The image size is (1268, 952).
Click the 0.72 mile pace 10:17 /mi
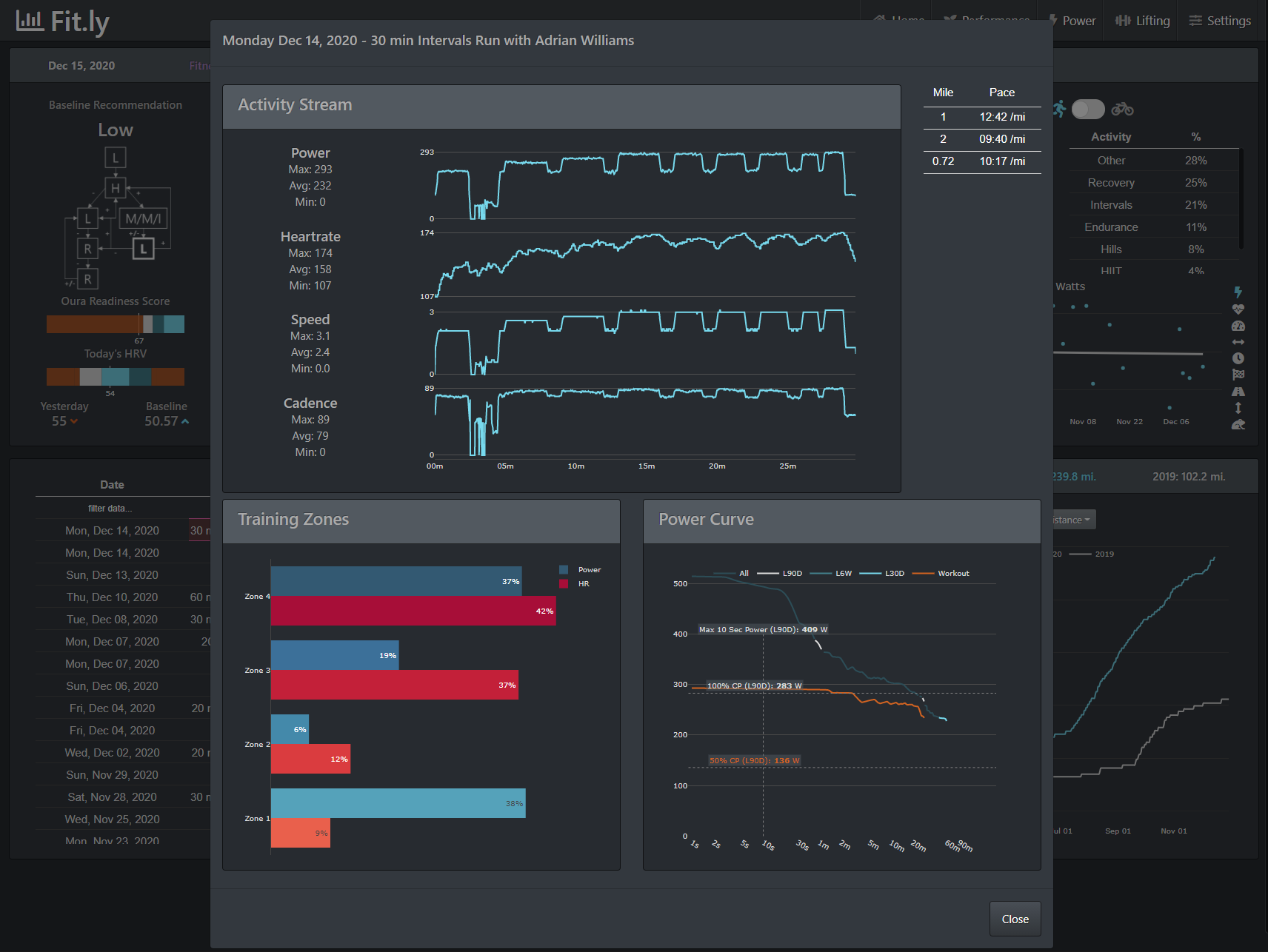[x=1002, y=161]
